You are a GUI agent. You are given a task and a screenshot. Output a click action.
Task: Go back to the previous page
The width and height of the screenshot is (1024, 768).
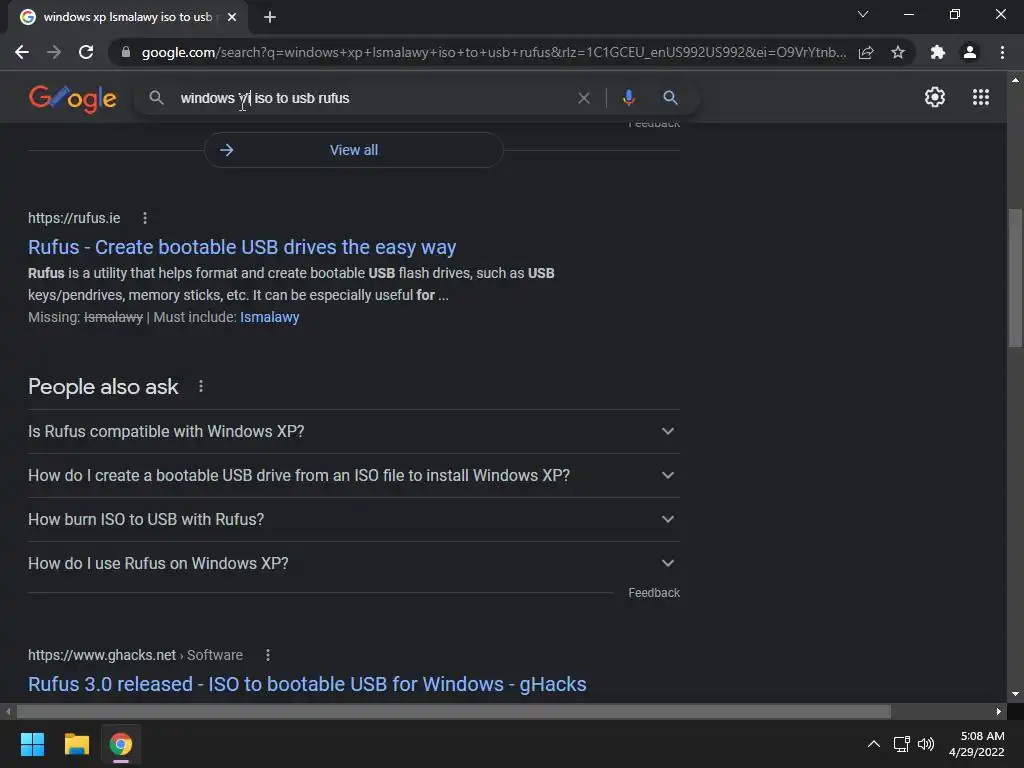[22, 52]
